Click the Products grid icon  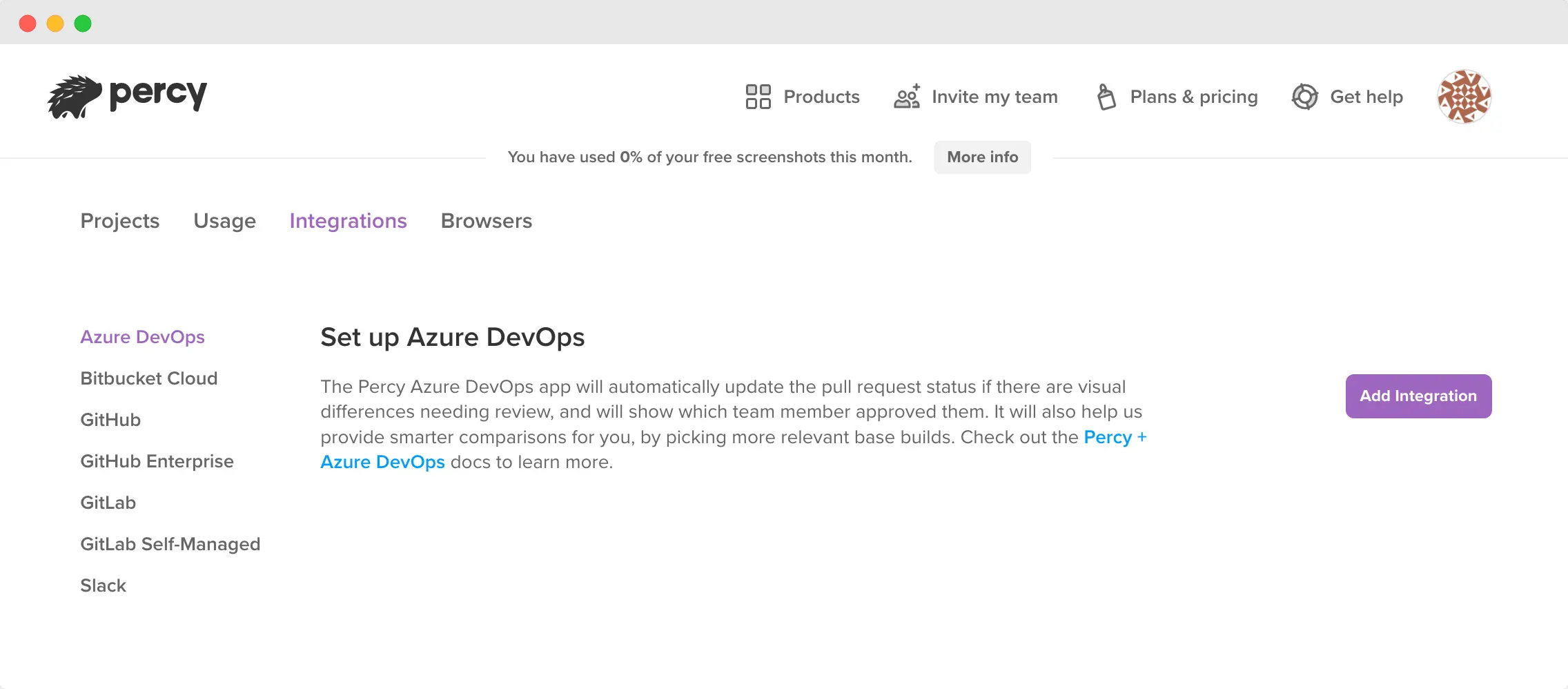[x=758, y=97]
